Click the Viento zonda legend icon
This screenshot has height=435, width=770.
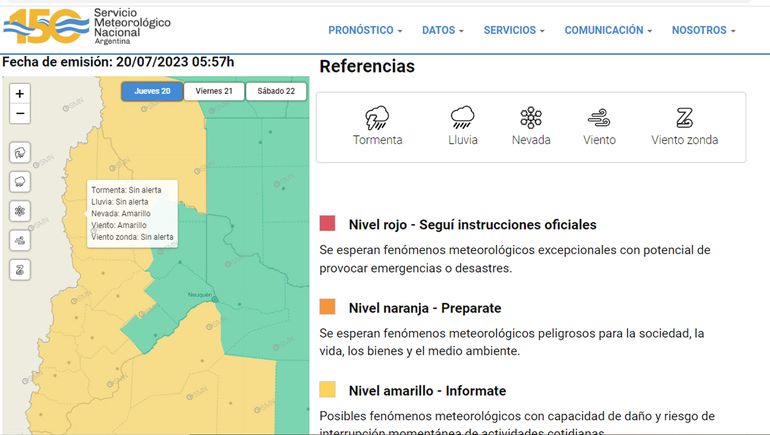click(x=684, y=118)
